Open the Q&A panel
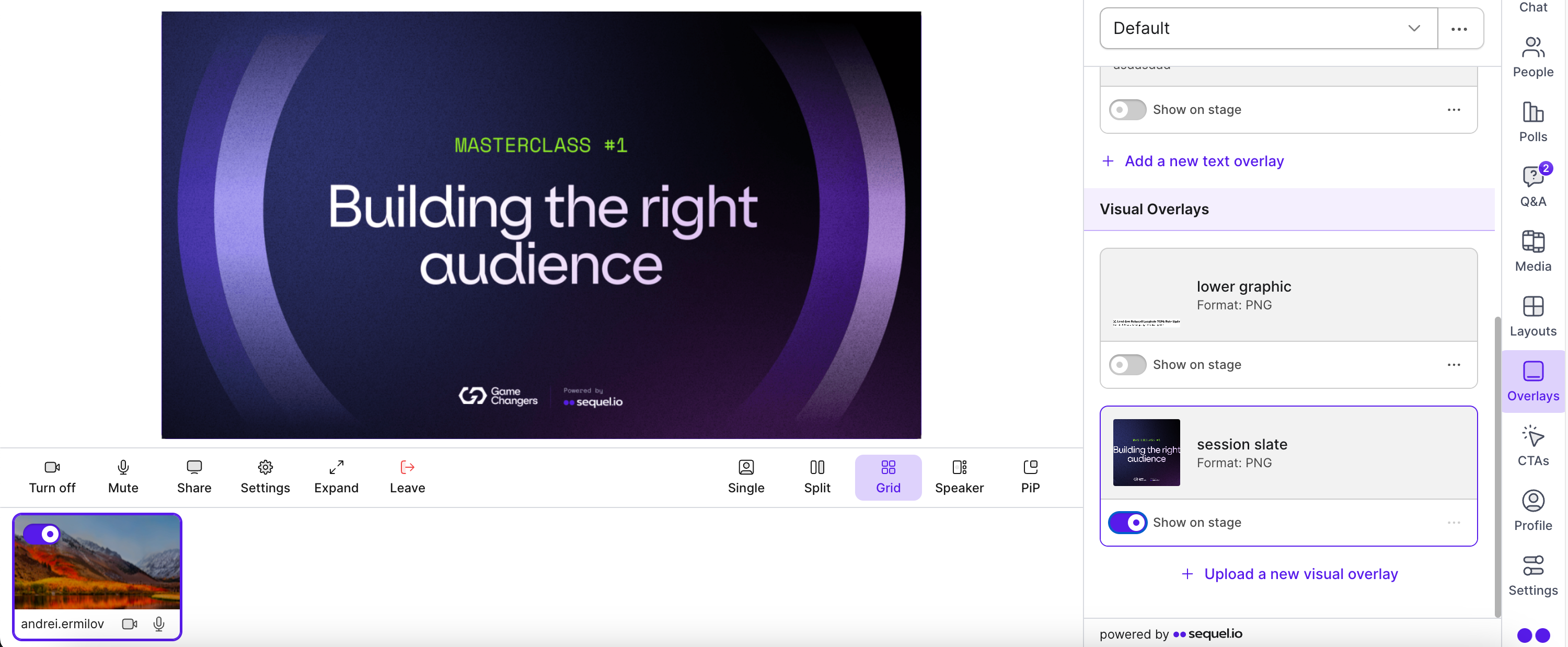Screen dimensions: 1568x647 click(1532, 186)
